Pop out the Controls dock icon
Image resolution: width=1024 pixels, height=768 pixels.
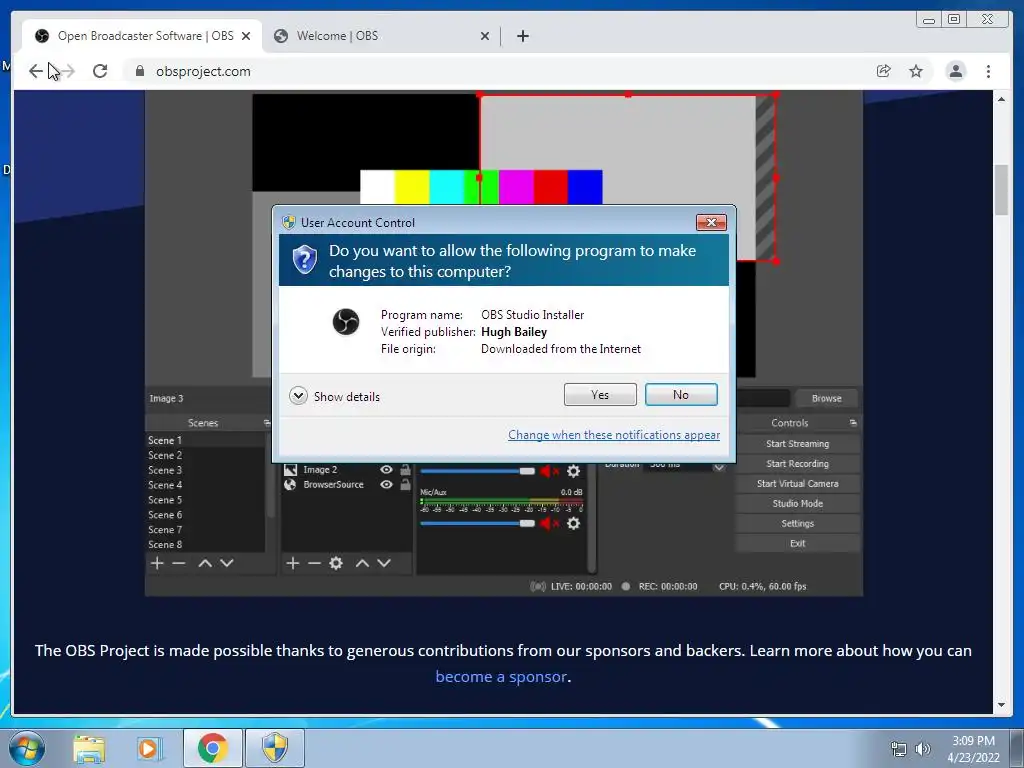coord(853,423)
